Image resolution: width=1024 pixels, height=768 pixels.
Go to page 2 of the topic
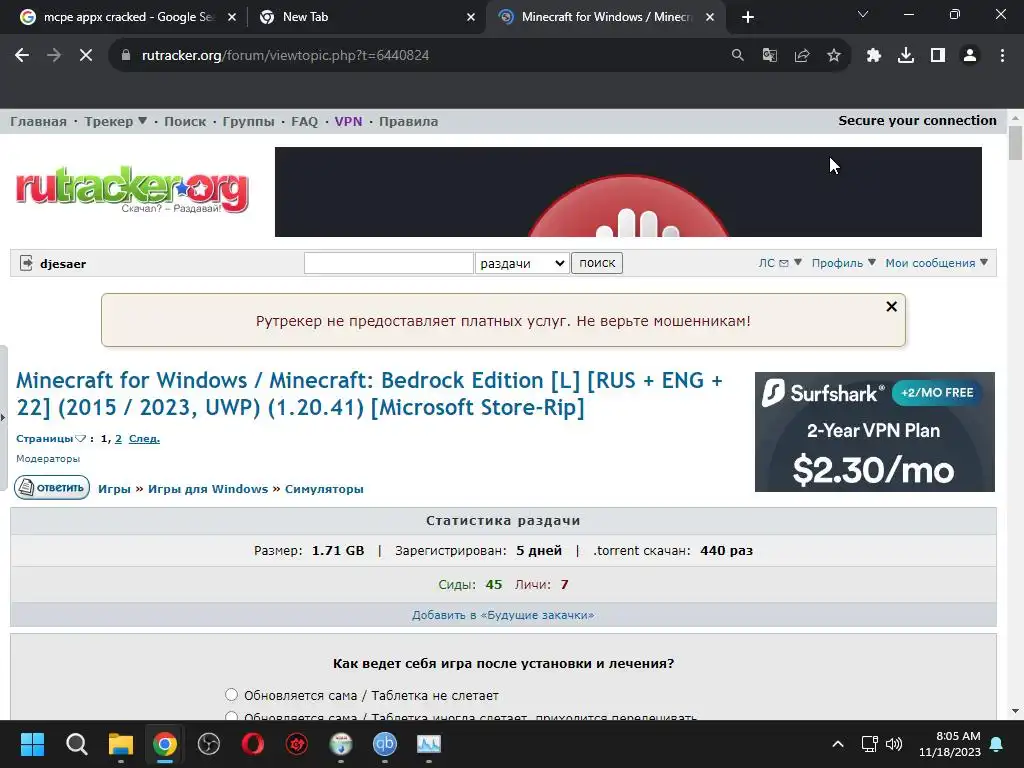point(118,439)
